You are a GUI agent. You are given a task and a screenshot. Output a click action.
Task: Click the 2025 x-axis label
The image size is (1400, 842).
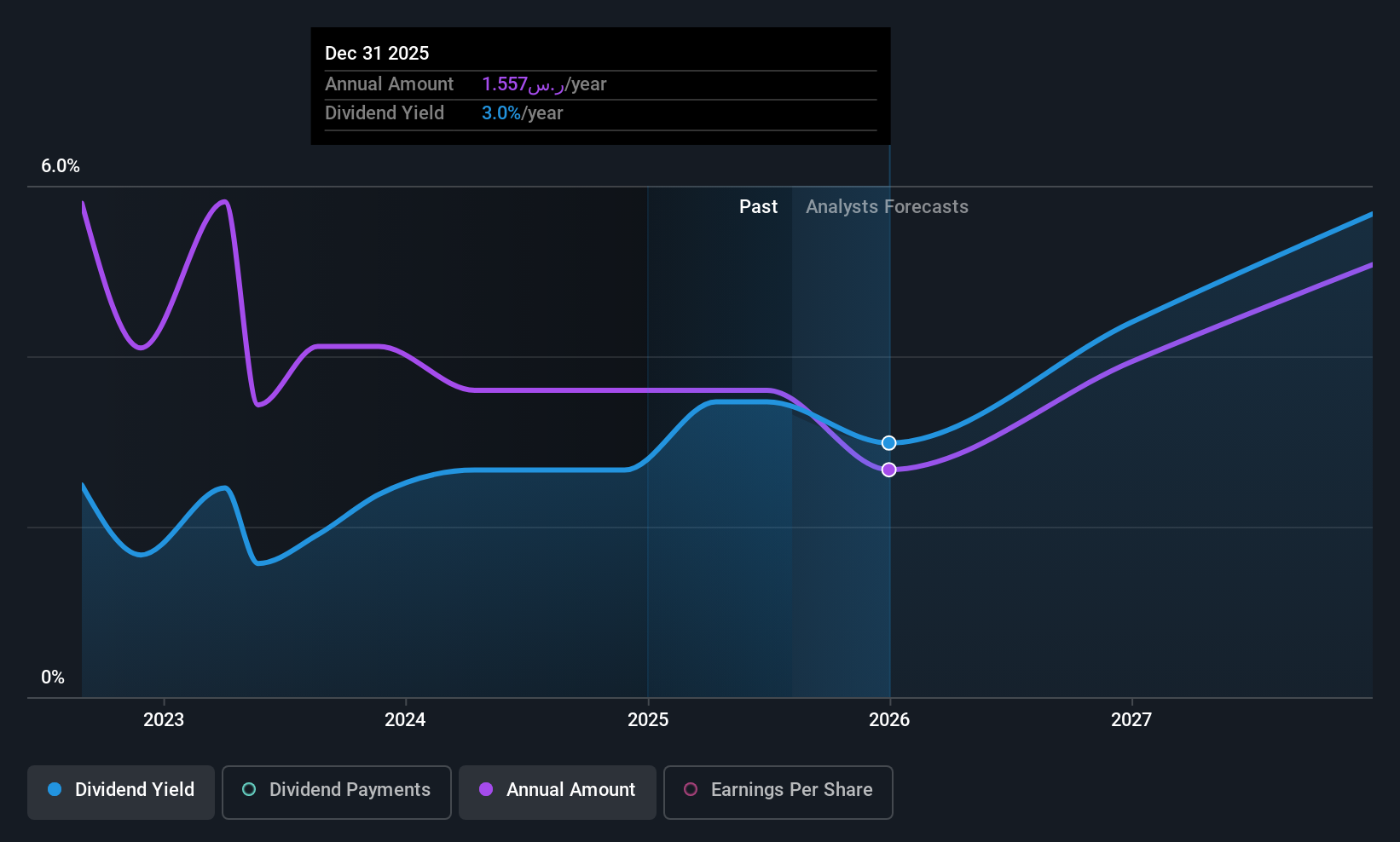(648, 720)
